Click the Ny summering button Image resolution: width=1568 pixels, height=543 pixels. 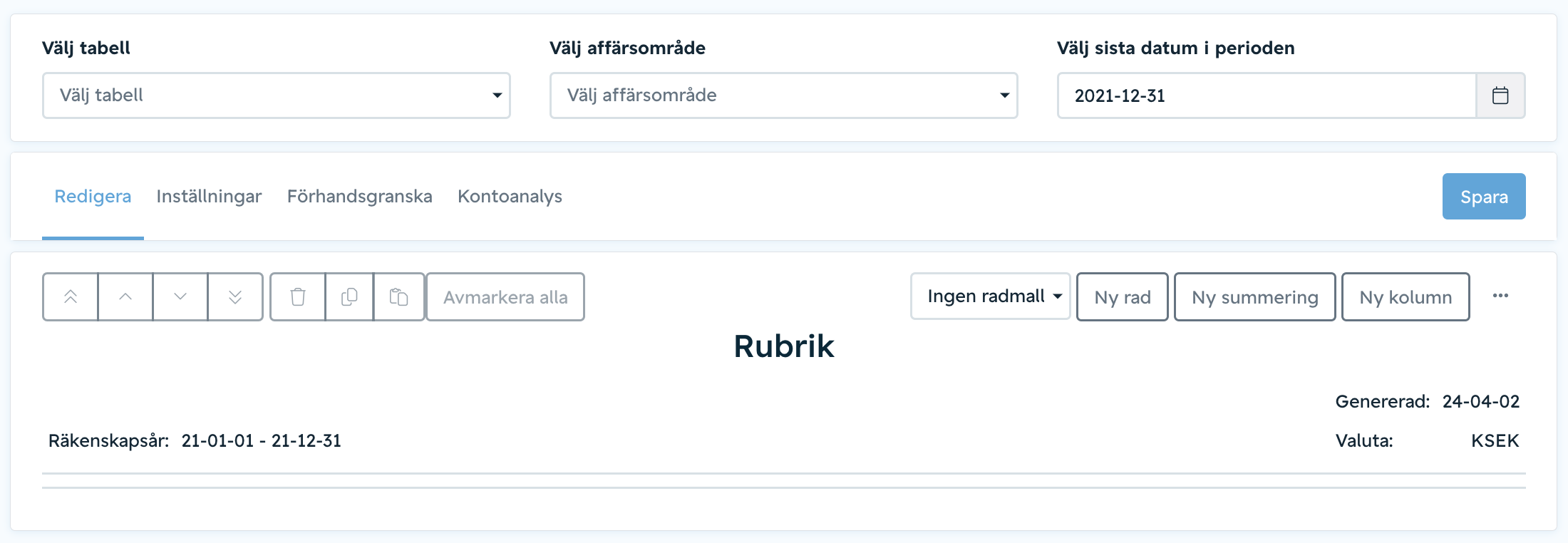pos(1255,297)
